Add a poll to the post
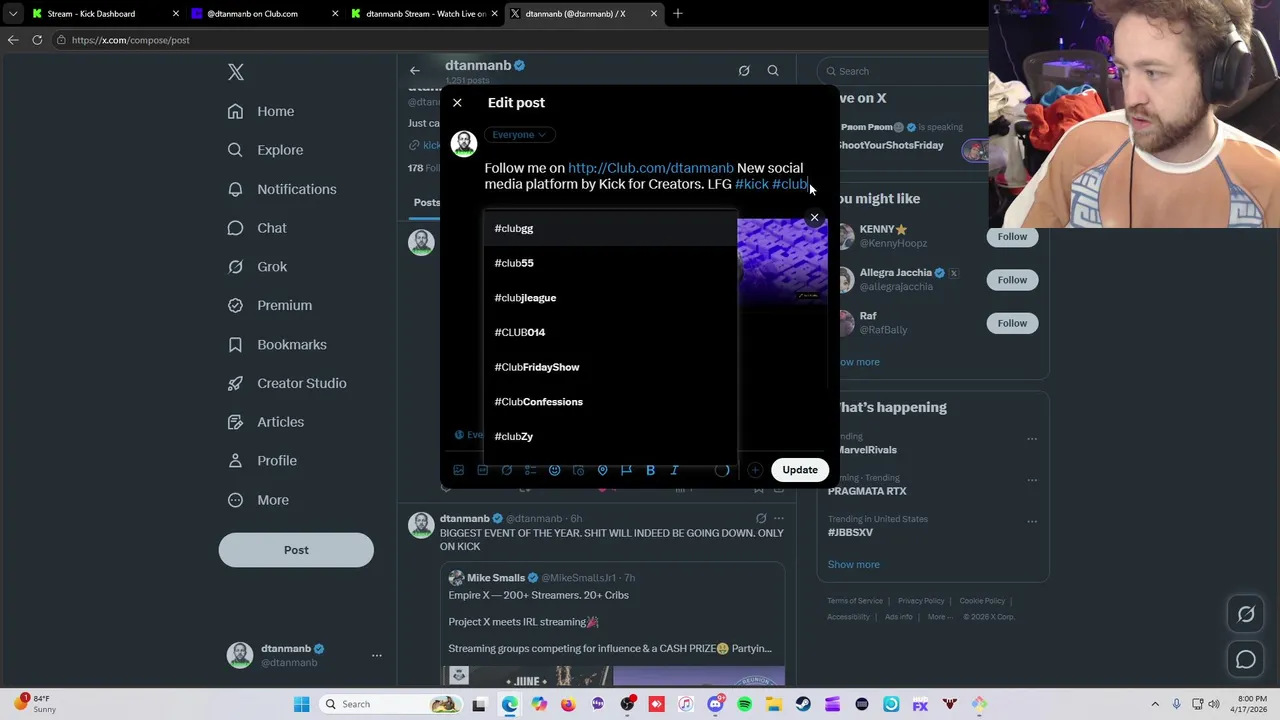This screenshot has width=1280, height=720. point(531,470)
